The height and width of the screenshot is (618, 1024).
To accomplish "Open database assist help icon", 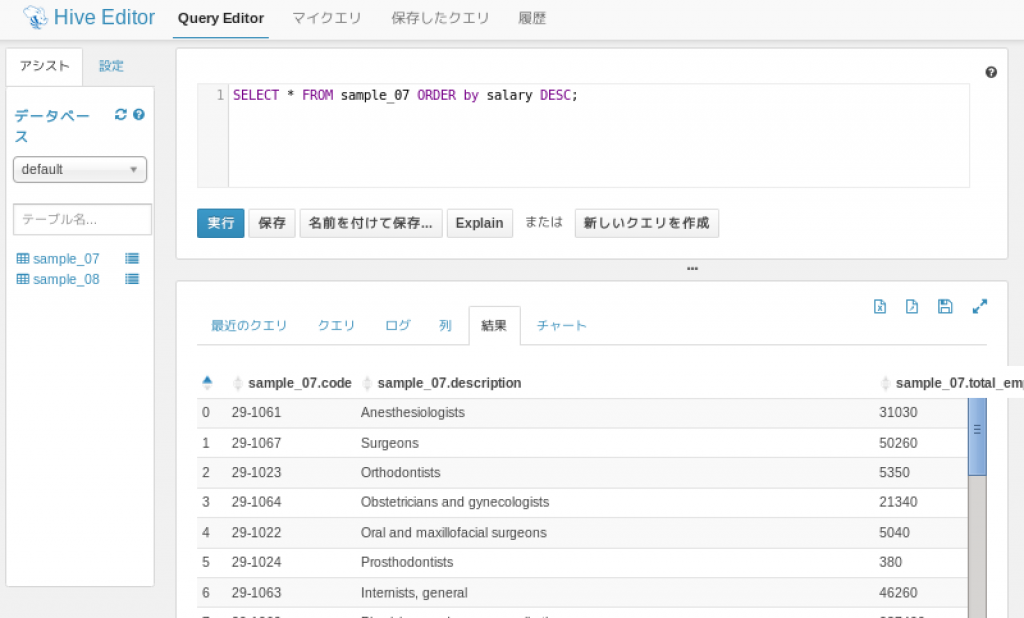I will tap(138, 114).
